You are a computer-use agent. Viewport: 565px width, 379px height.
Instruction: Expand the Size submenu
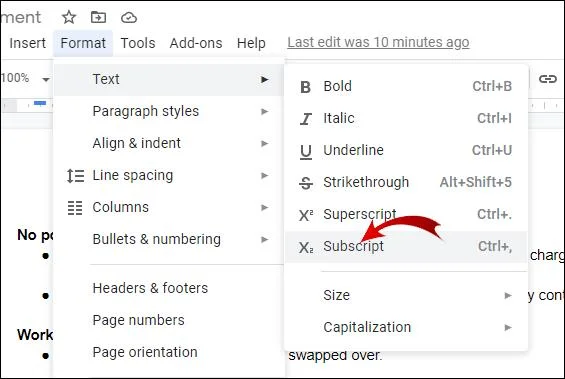pyautogui.click(x=406, y=295)
